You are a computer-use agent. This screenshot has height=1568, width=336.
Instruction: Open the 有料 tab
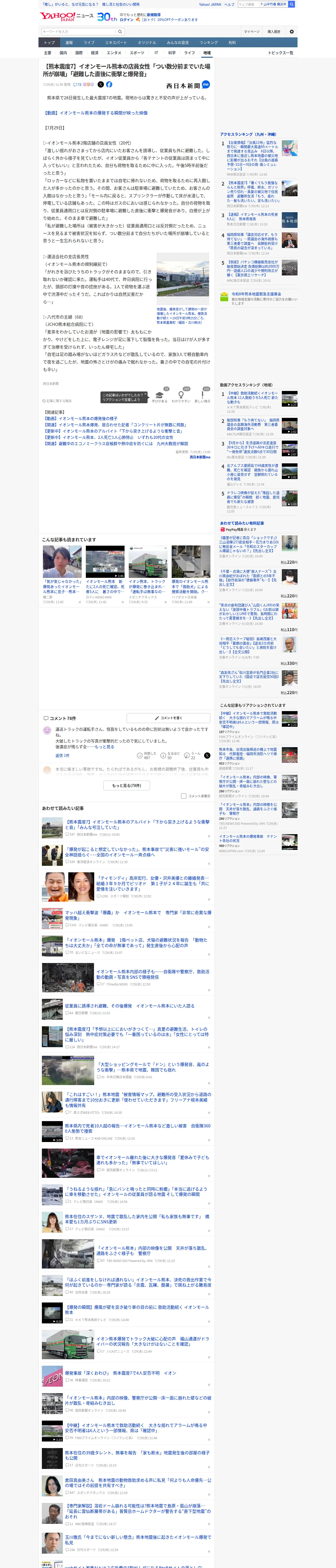pos(232,43)
